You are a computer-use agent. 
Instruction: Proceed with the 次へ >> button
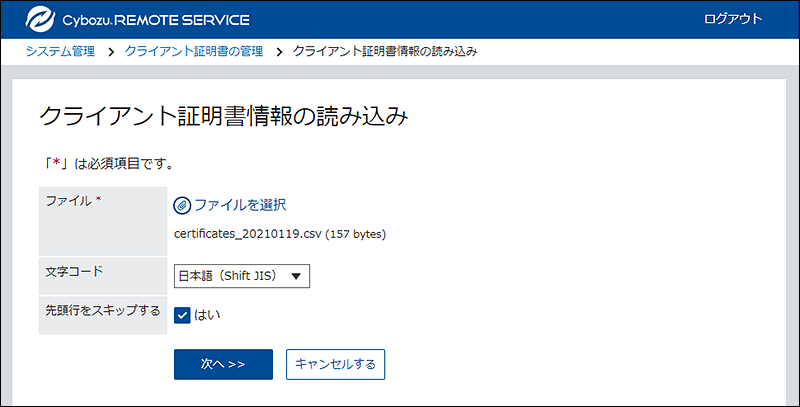pos(223,364)
